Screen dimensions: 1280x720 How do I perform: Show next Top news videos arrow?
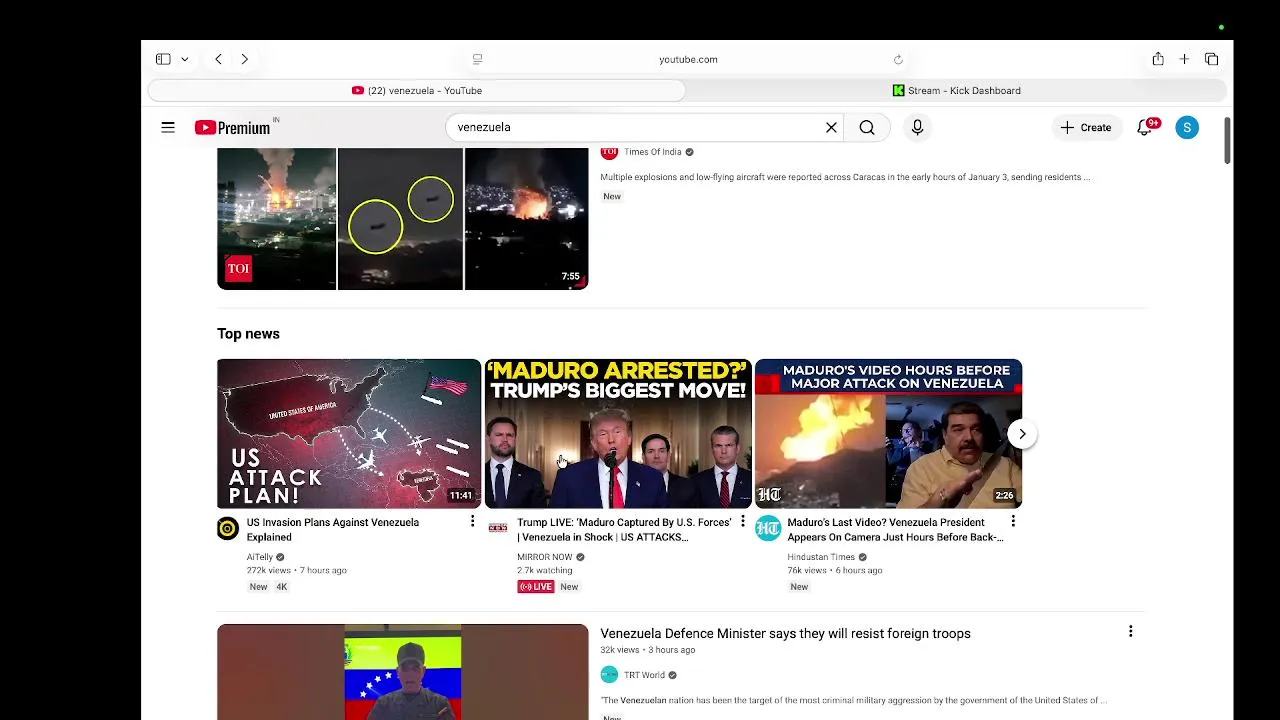[1022, 434]
